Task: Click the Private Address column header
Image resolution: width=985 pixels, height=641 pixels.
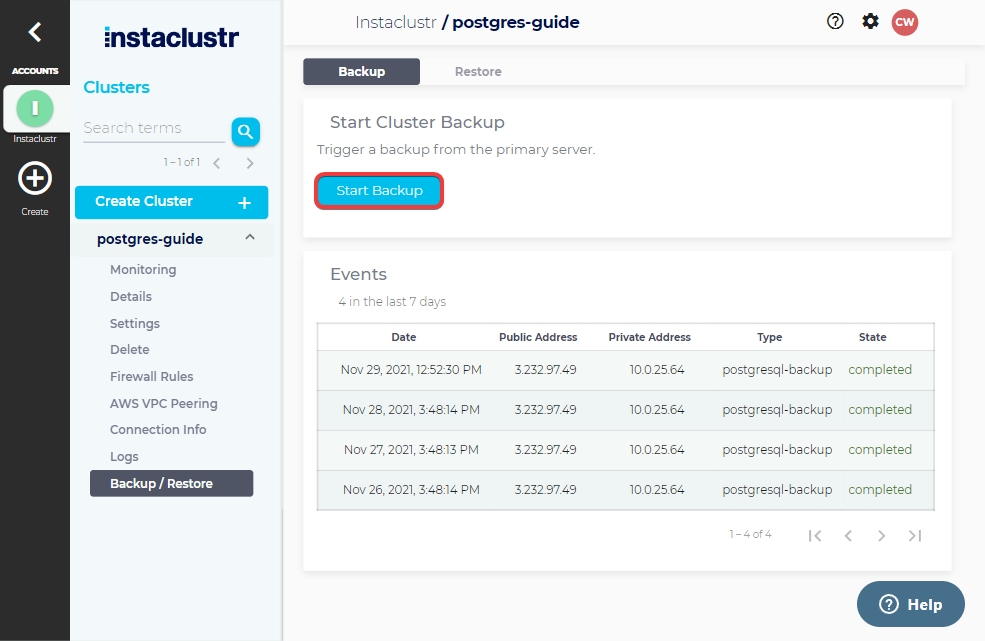Action: pos(649,337)
